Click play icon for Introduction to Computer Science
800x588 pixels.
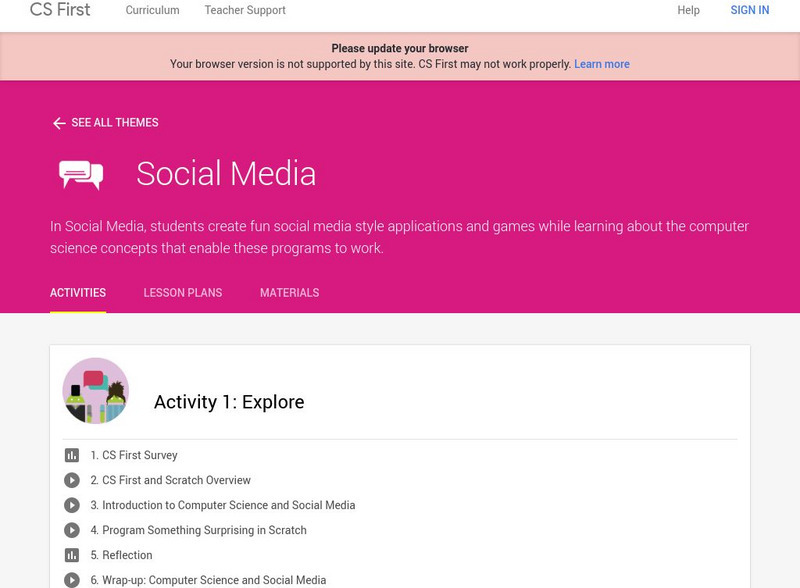72,505
